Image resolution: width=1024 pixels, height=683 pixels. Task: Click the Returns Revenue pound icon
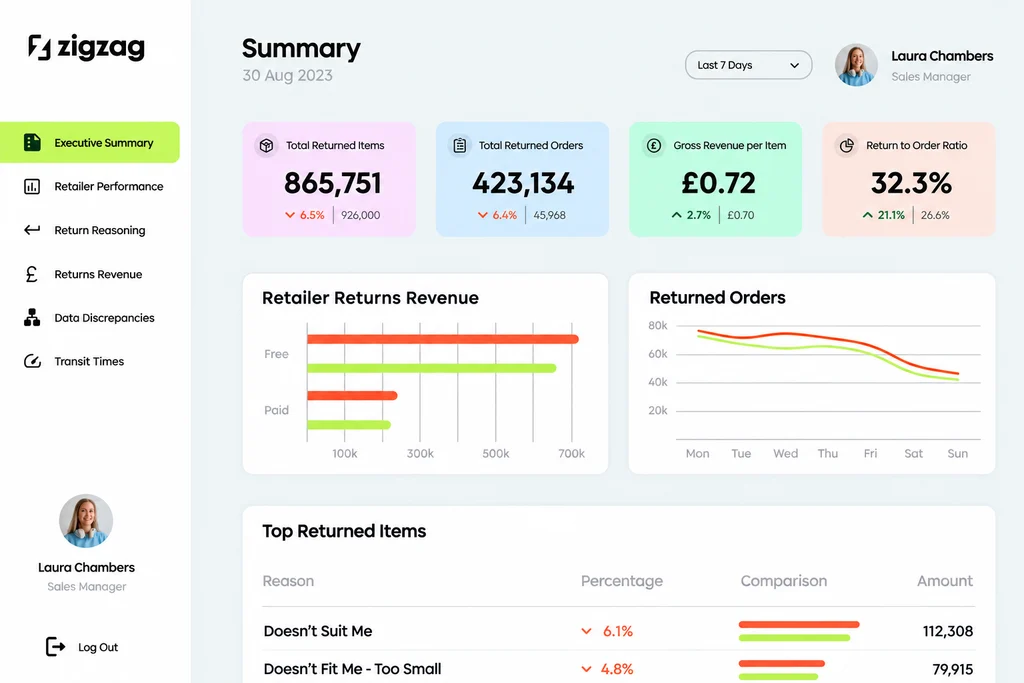[31, 274]
